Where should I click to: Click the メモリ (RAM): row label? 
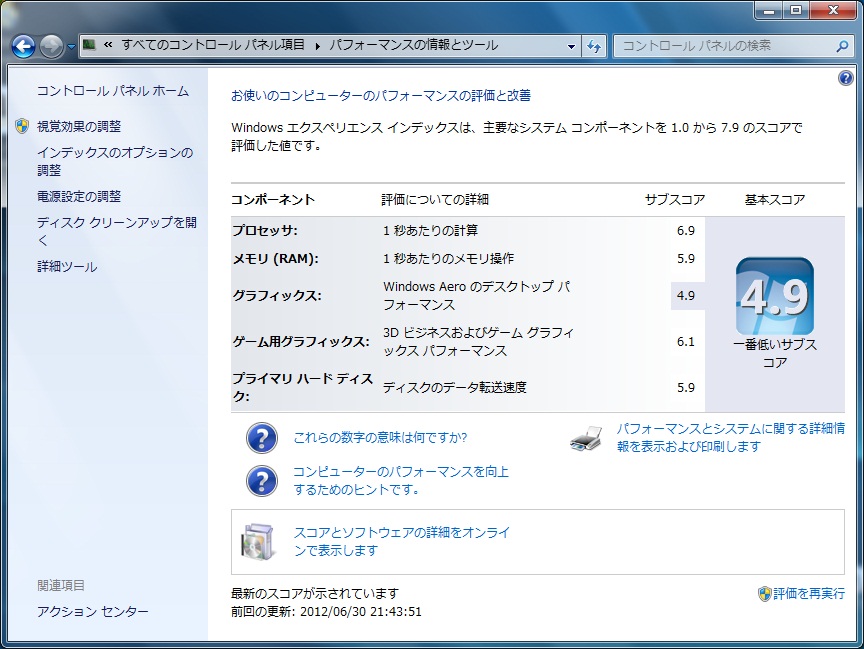click(276, 258)
